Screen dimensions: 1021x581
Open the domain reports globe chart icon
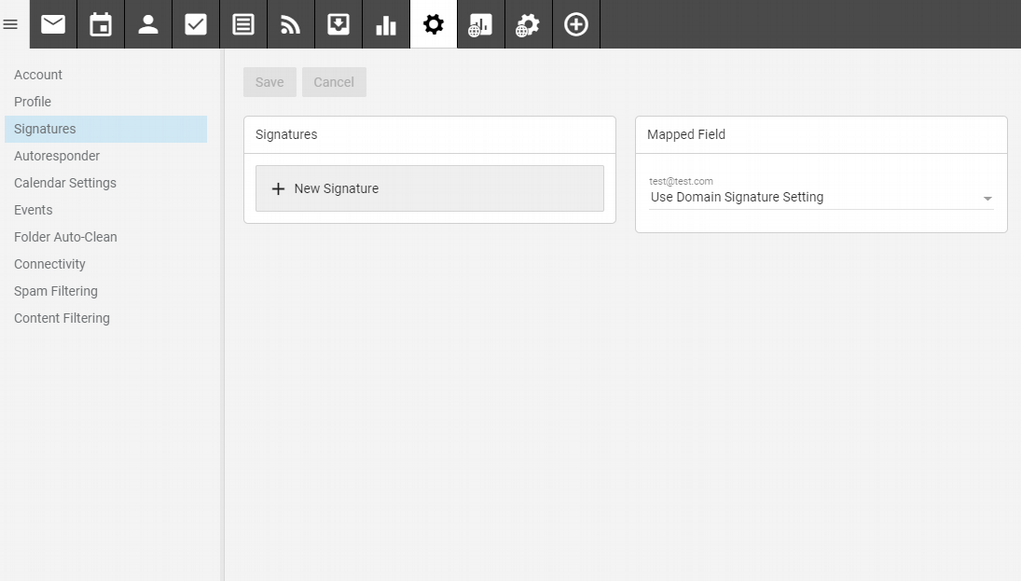[481, 24]
